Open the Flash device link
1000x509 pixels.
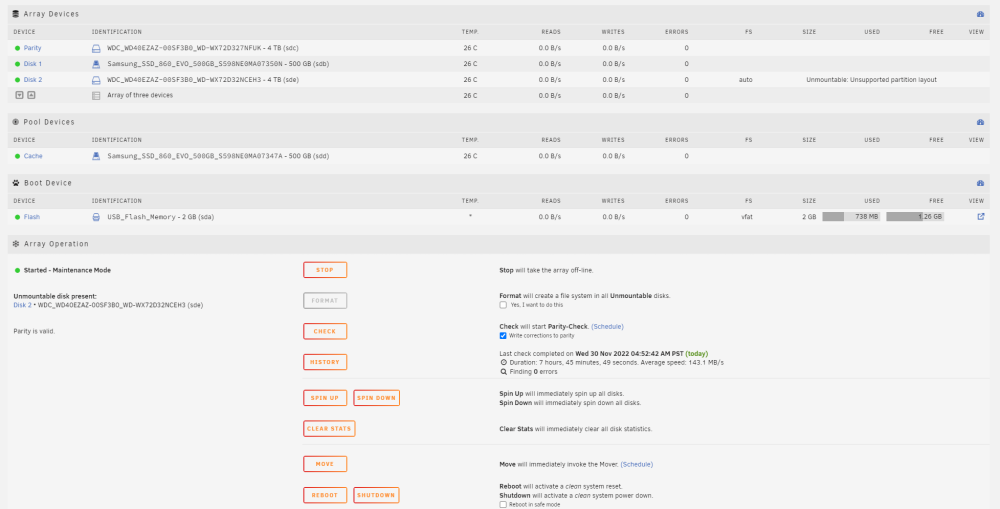pos(32,217)
